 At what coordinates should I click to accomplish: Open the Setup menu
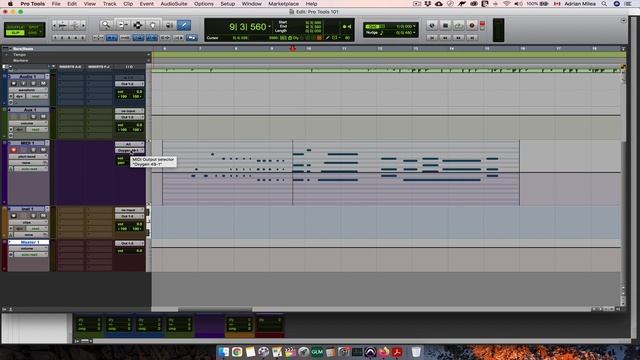[x=228, y=4]
